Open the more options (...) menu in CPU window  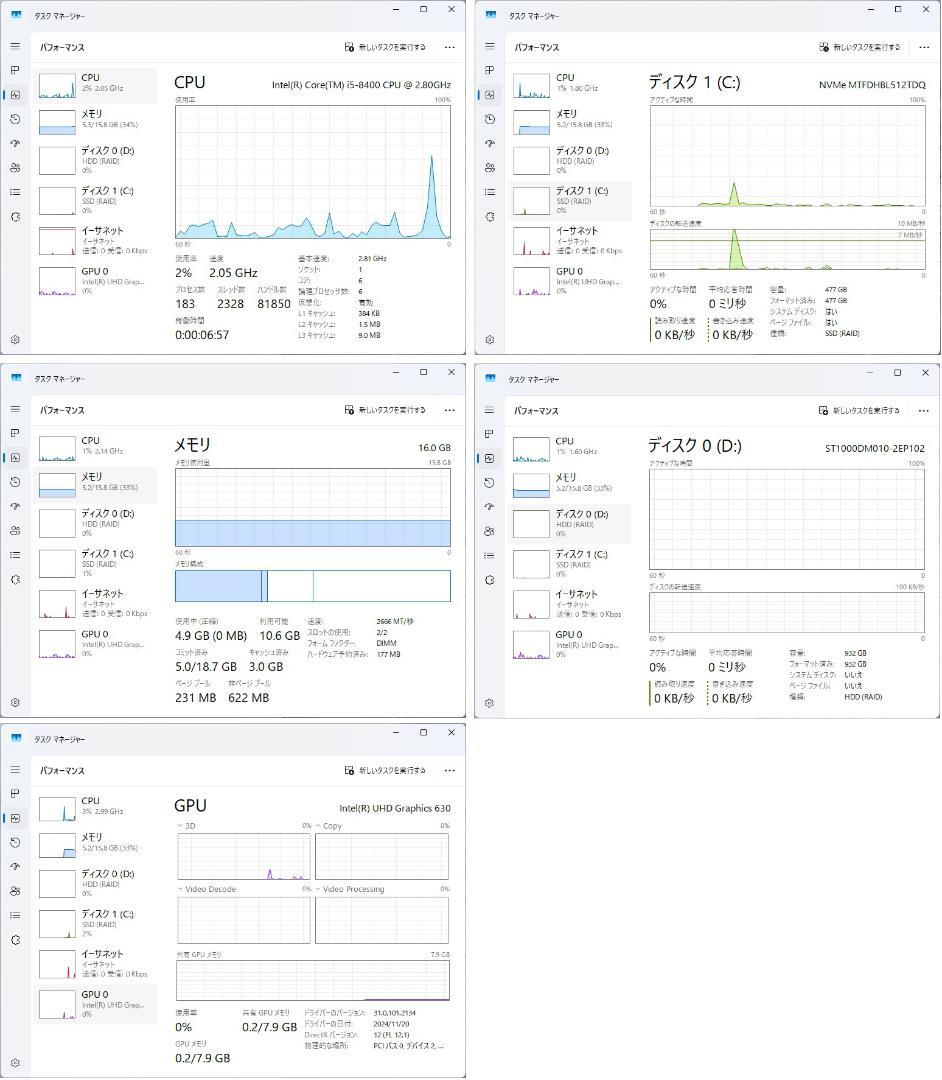(449, 47)
